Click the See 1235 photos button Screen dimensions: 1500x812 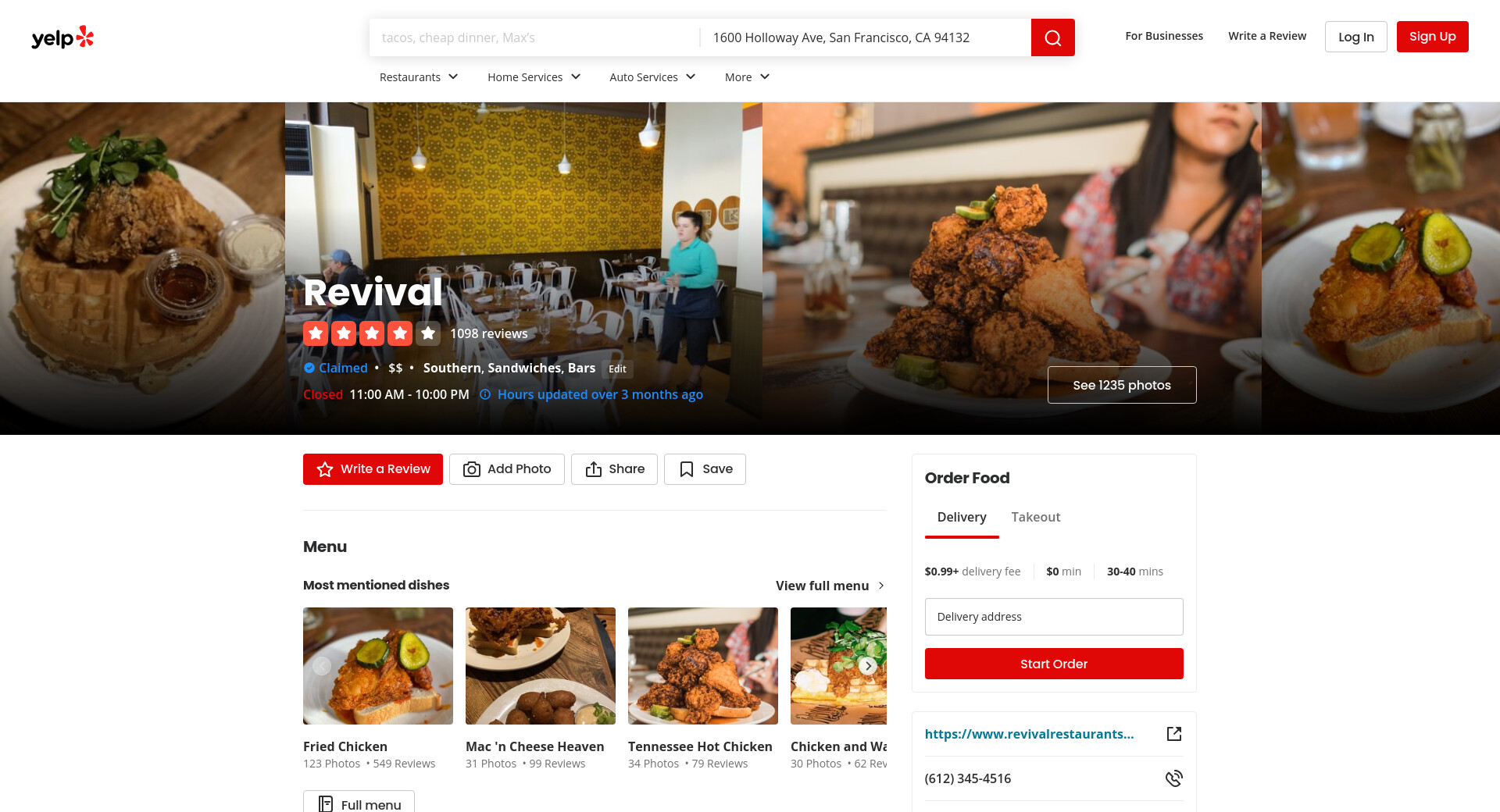(x=1122, y=385)
